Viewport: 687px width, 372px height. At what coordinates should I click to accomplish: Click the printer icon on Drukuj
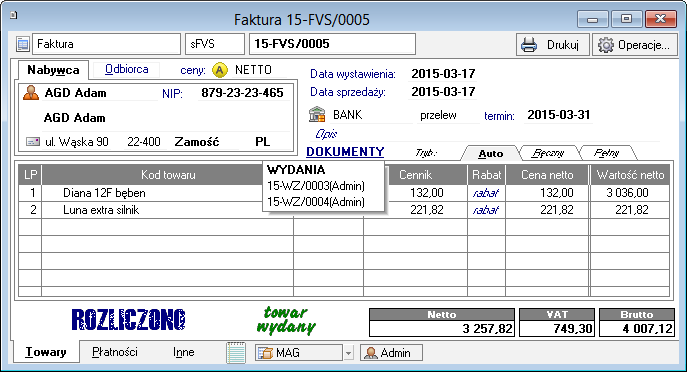coord(529,45)
